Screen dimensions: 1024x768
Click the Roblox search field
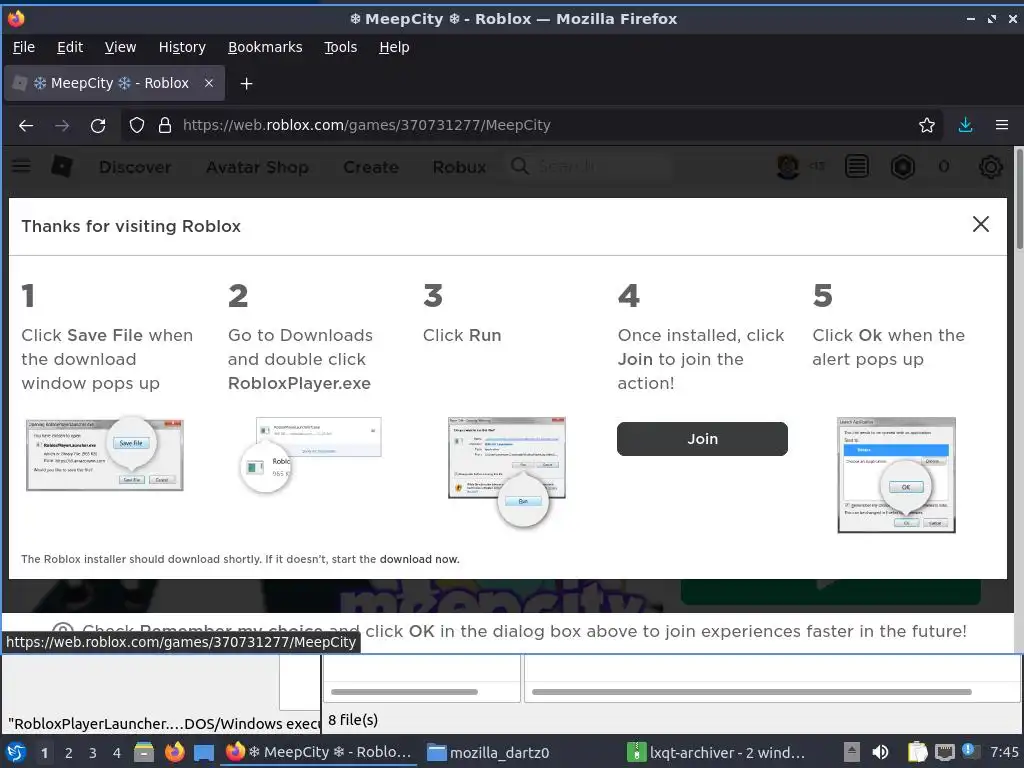coord(591,167)
